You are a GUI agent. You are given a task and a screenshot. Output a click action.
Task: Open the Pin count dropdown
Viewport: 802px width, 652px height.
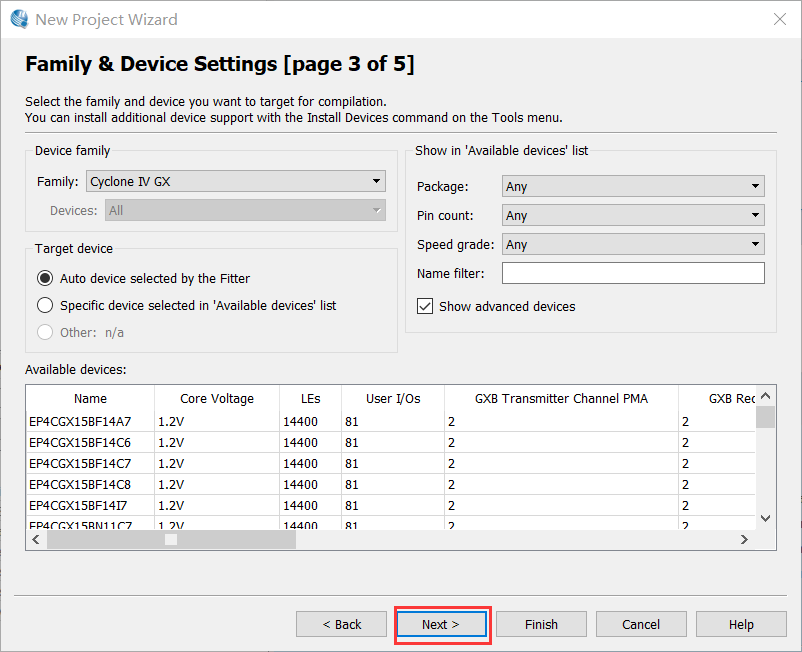633,215
